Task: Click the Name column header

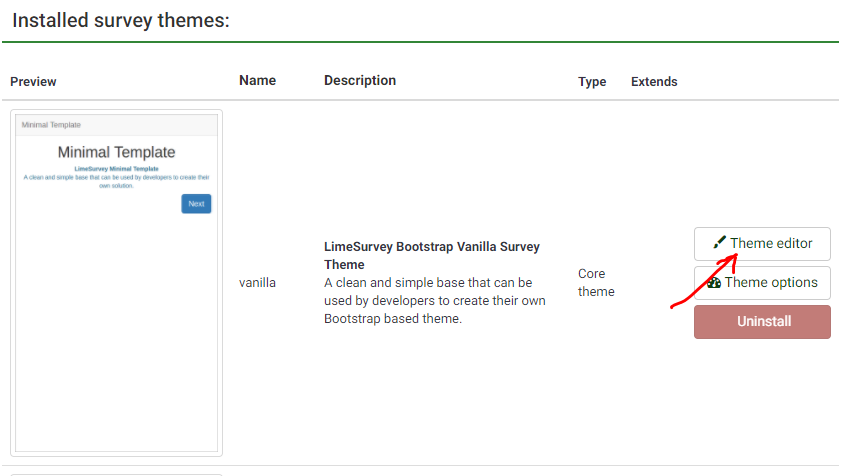Action: click(x=257, y=81)
